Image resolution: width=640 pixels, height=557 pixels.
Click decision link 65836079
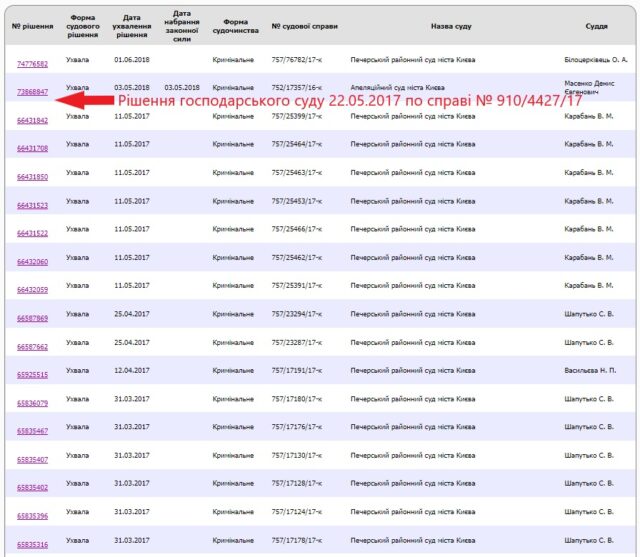pos(32,403)
